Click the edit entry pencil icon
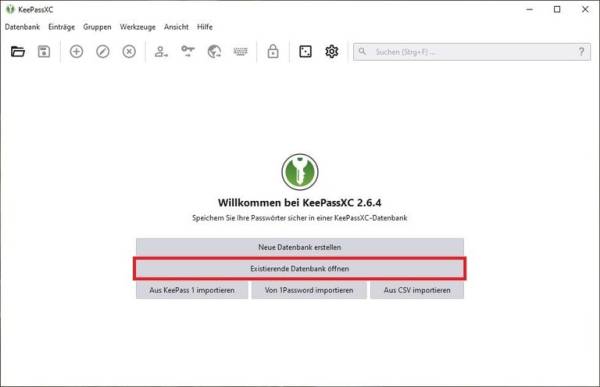 tap(103, 51)
